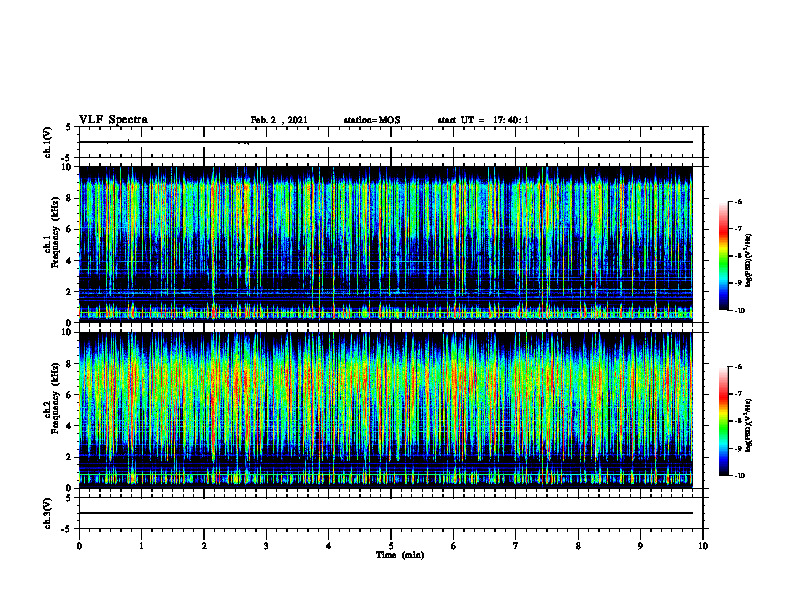Click the 'start UT = 17:40: 1' text
The height and width of the screenshot is (612, 792).
click(483, 120)
